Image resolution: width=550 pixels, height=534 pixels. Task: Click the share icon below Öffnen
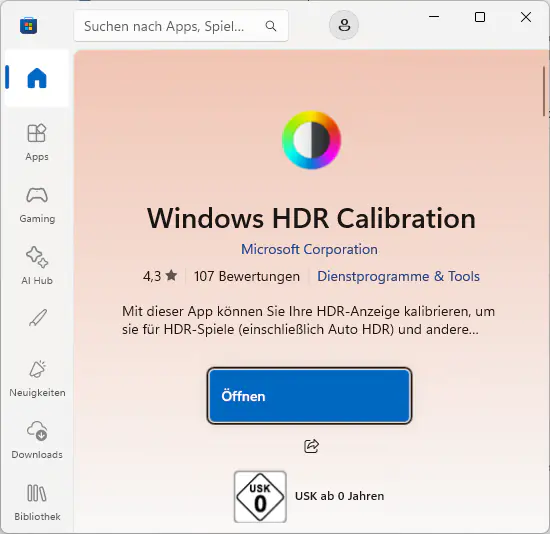point(311,446)
